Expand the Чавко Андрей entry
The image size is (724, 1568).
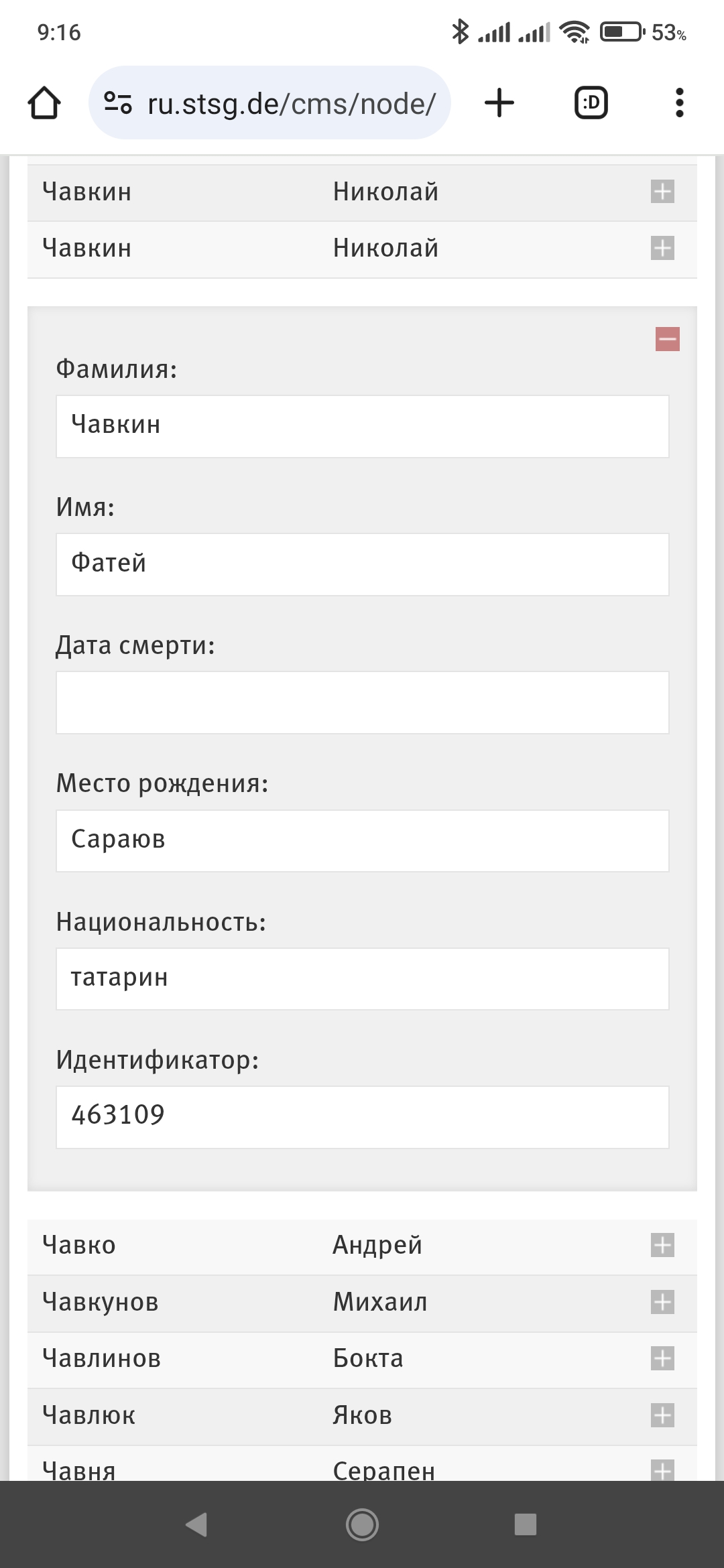[662, 1246]
